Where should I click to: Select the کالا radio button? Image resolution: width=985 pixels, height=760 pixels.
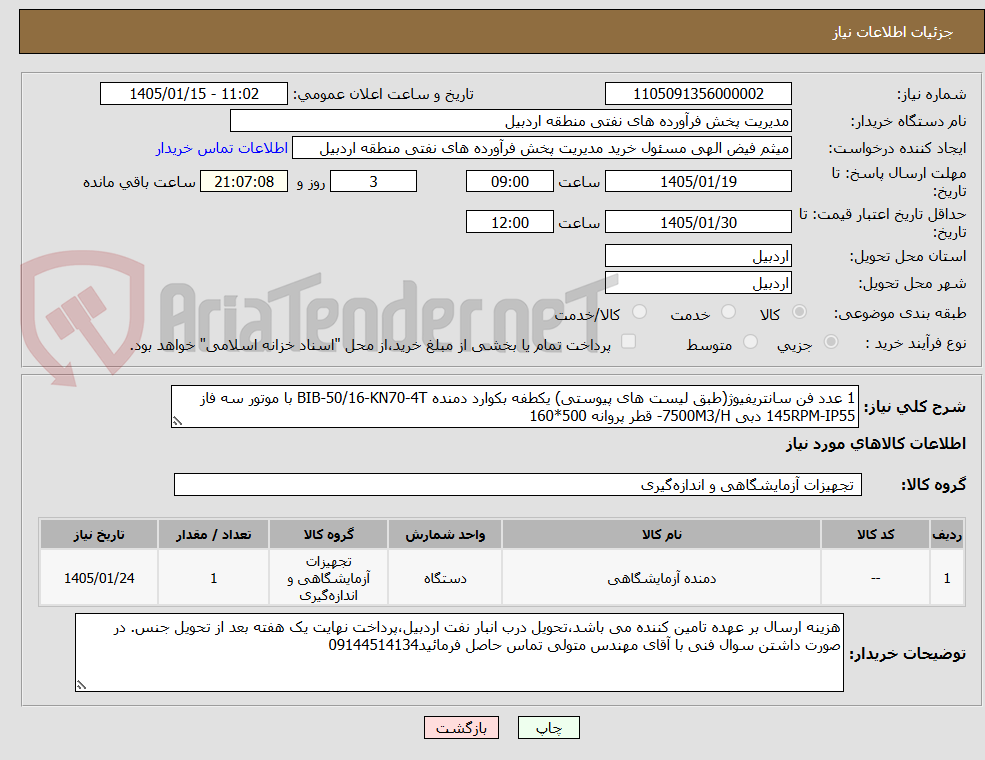click(x=800, y=312)
